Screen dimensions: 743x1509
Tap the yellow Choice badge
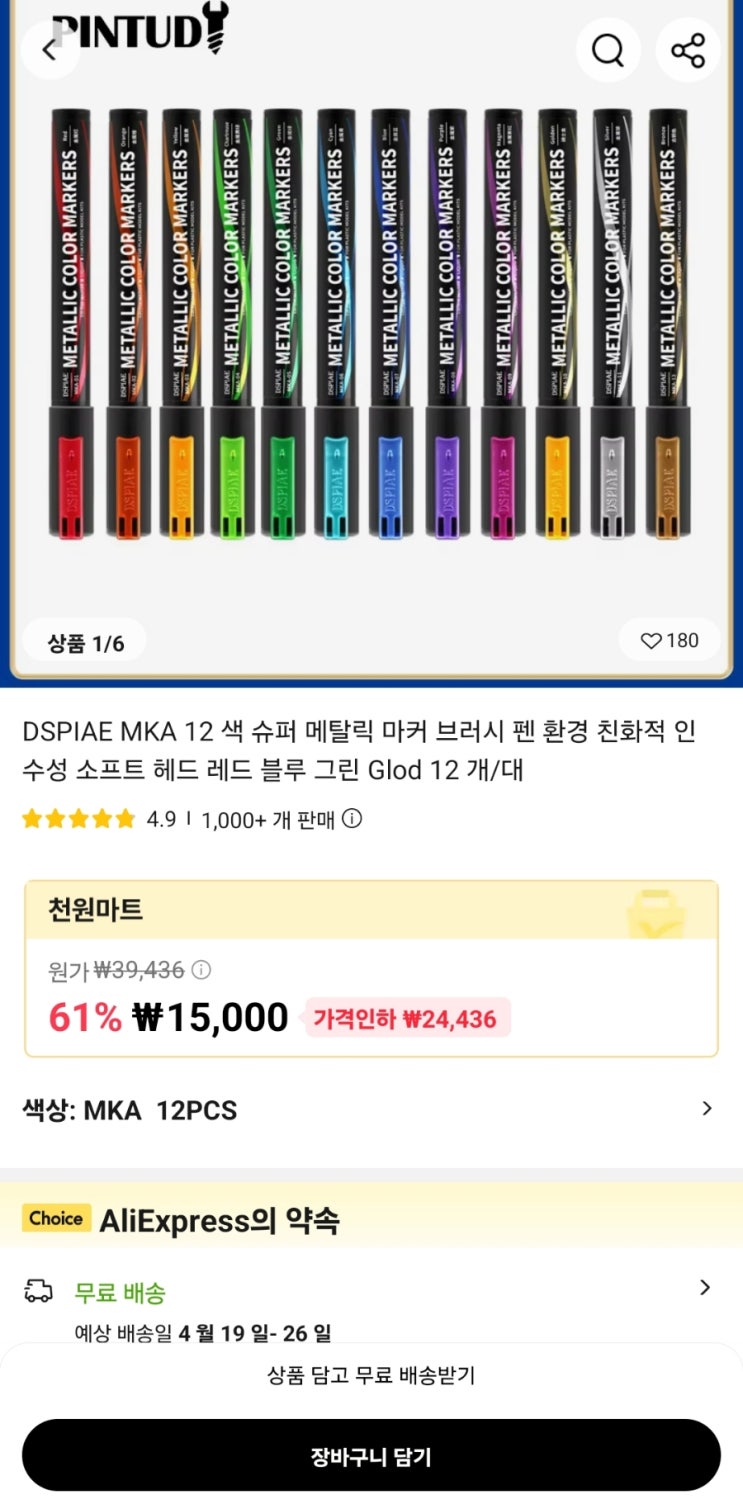(56, 1219)
